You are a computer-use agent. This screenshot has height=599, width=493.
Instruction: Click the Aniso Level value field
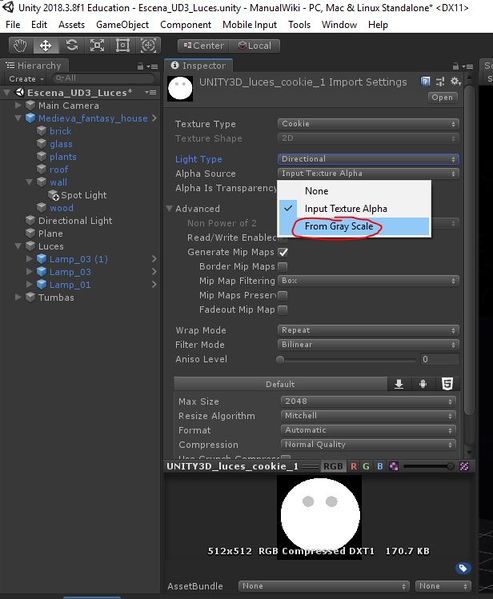pyautogui.click(x=439, y=359)
